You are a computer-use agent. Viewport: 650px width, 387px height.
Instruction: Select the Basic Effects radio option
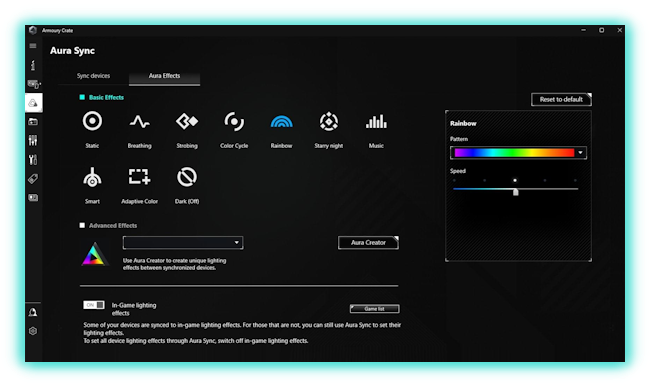[82, 97]
